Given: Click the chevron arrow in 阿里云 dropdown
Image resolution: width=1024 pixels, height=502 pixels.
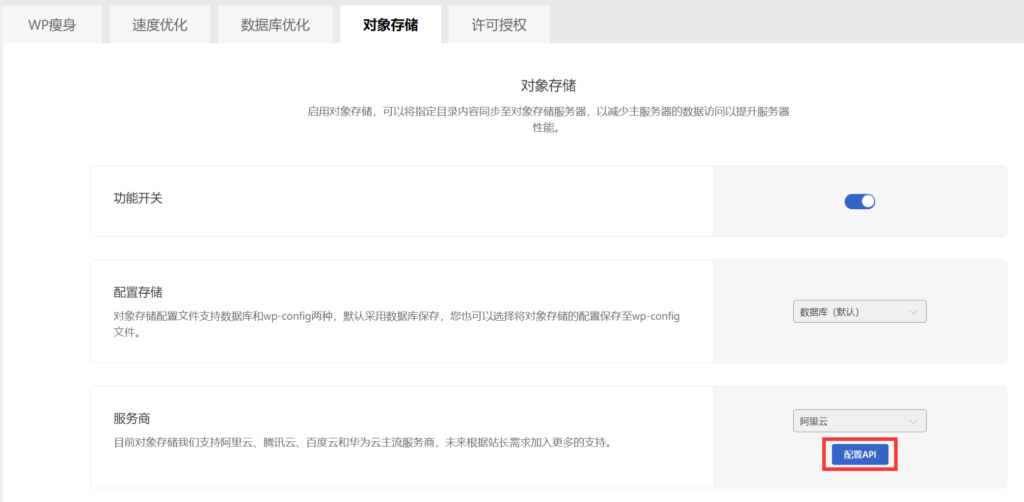Looking at the screenshot, I should [x=913, y=421].
